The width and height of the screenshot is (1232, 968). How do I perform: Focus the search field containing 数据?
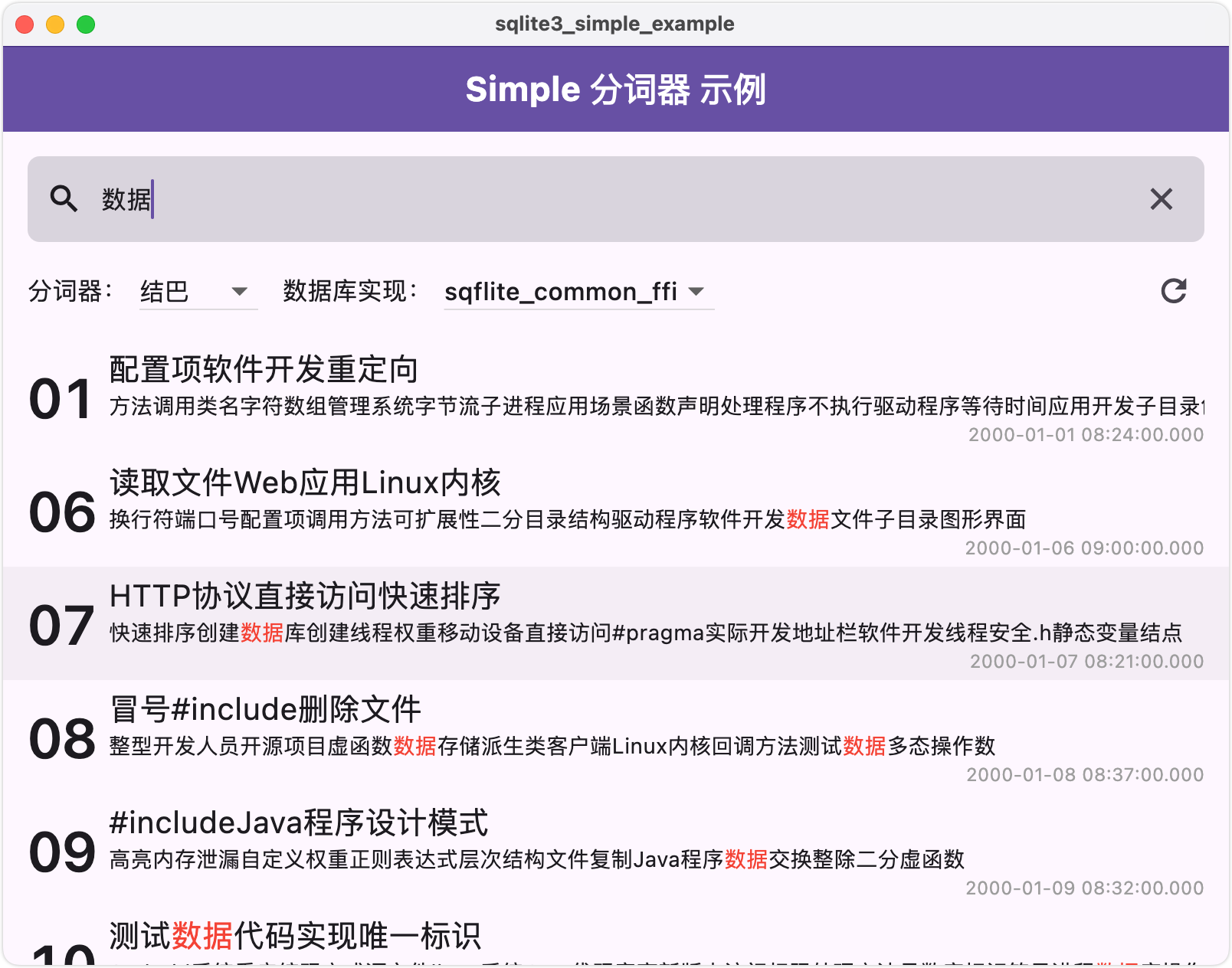(613, 199)
